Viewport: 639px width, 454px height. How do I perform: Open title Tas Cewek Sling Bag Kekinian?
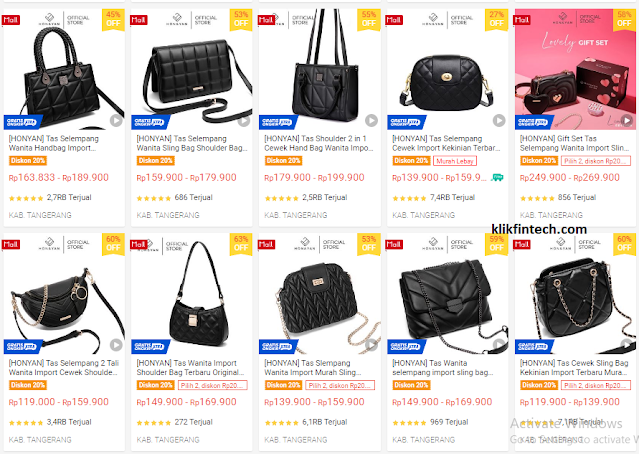[574, 368]
